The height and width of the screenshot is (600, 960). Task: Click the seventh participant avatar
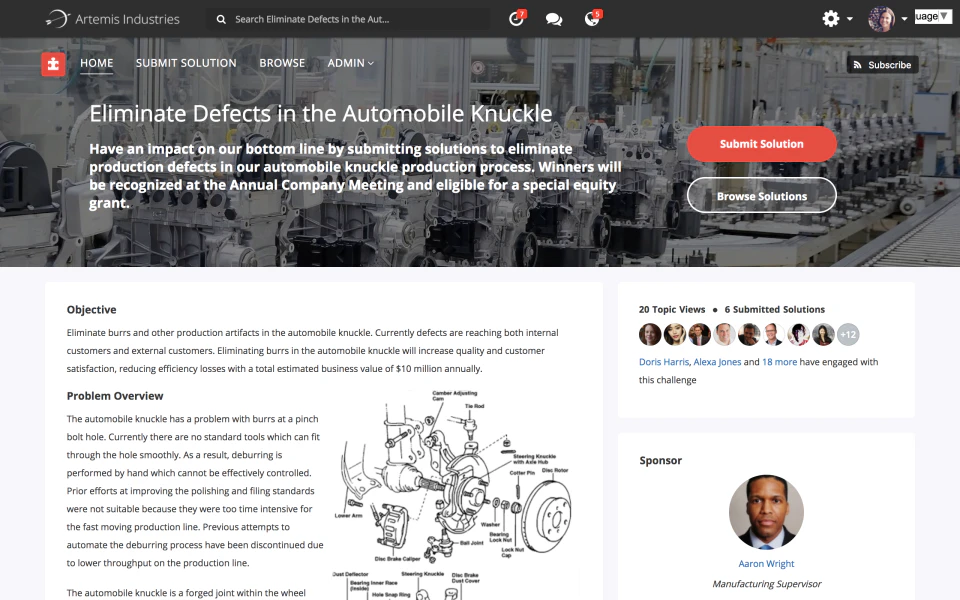798,334
